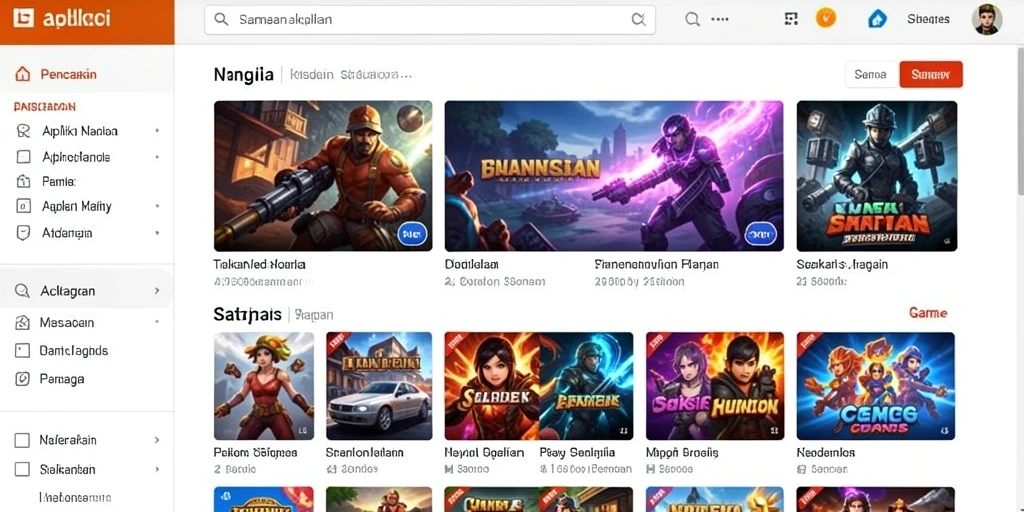Click the home icon next to Pencarkin

pyautogui.click(x=22, y=74)
